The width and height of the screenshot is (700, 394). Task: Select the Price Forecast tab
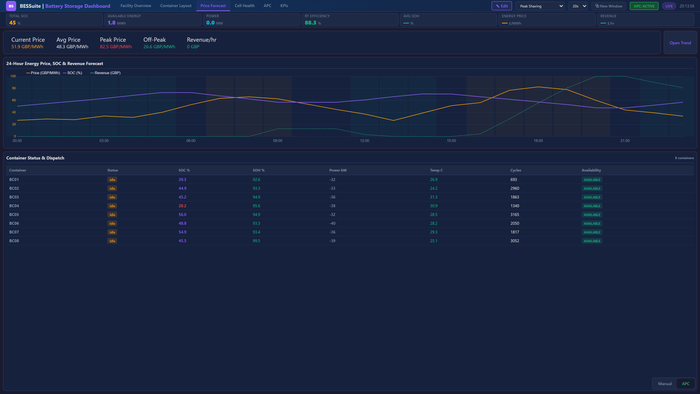pos(213,6)
